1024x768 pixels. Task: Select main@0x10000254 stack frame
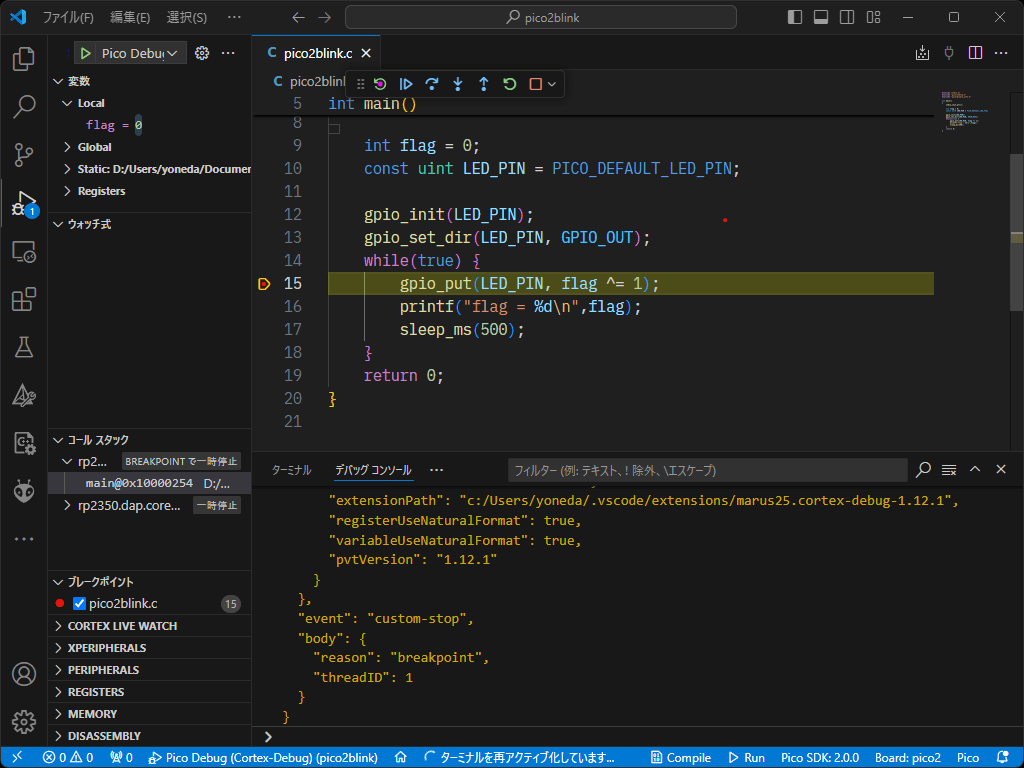pos(150,483)
